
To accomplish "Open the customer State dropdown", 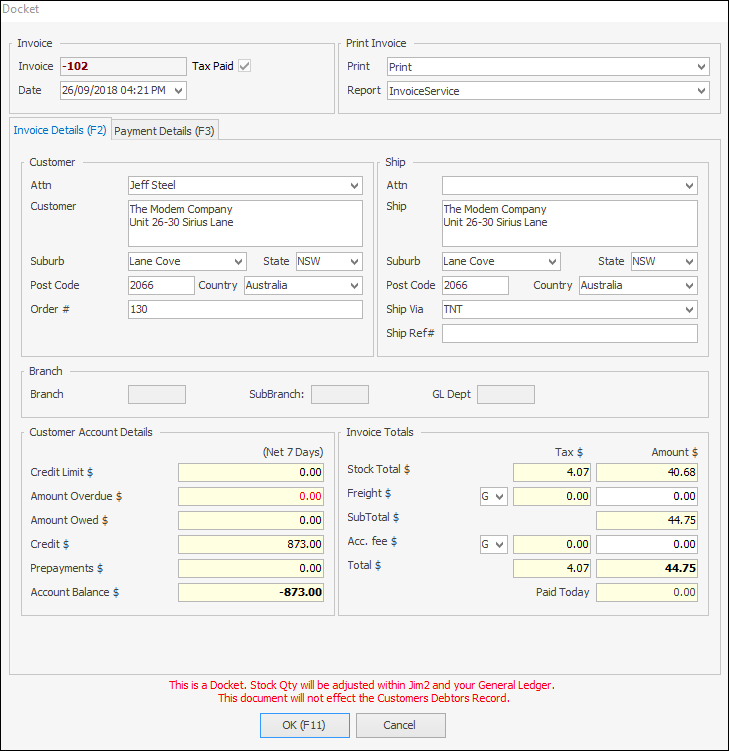I will pyautogui.click(x=354, y=262).
